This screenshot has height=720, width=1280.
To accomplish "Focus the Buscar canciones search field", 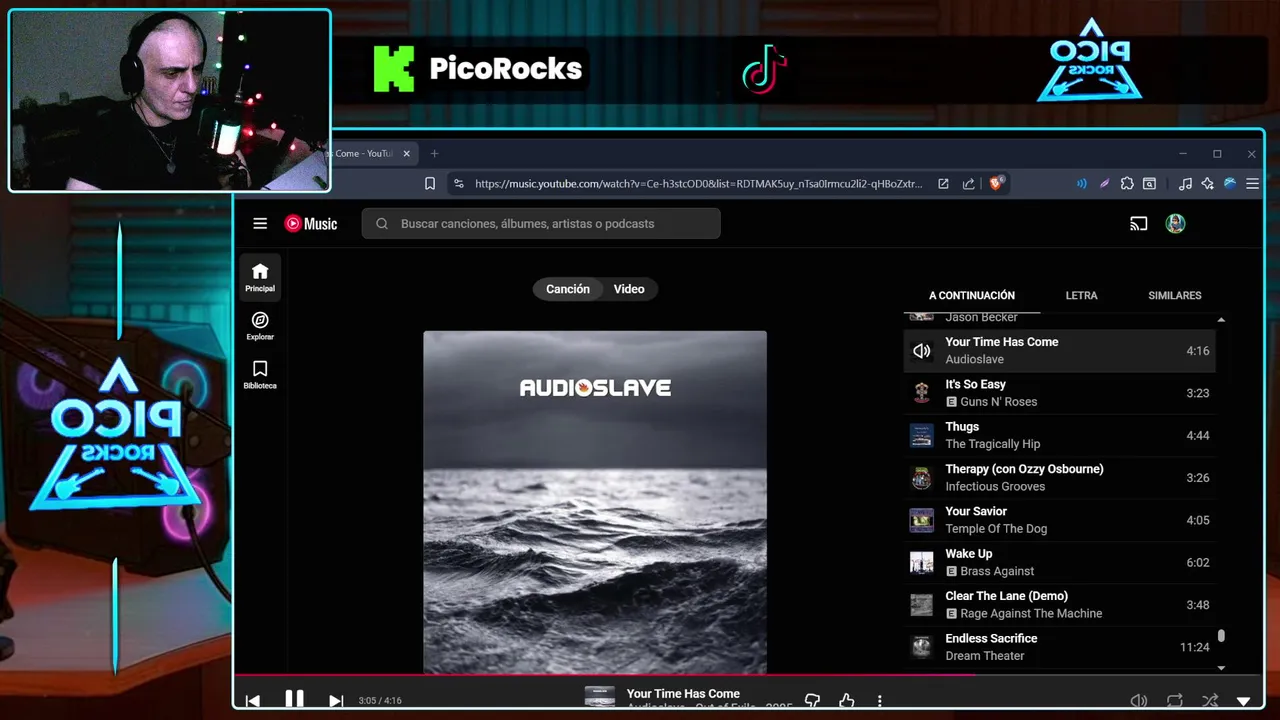I will tap(541, 224).
